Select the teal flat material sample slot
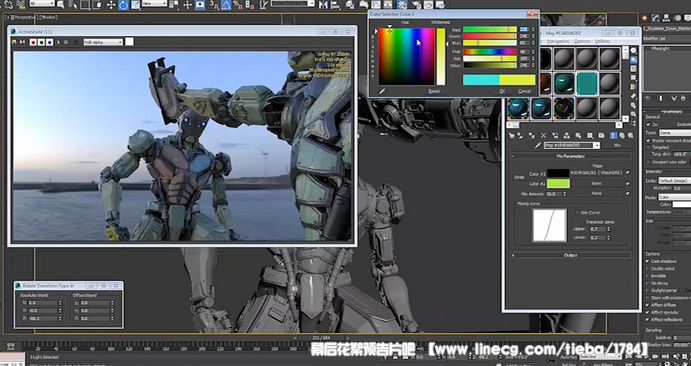691x366 pixels. (x=587, y=84)
